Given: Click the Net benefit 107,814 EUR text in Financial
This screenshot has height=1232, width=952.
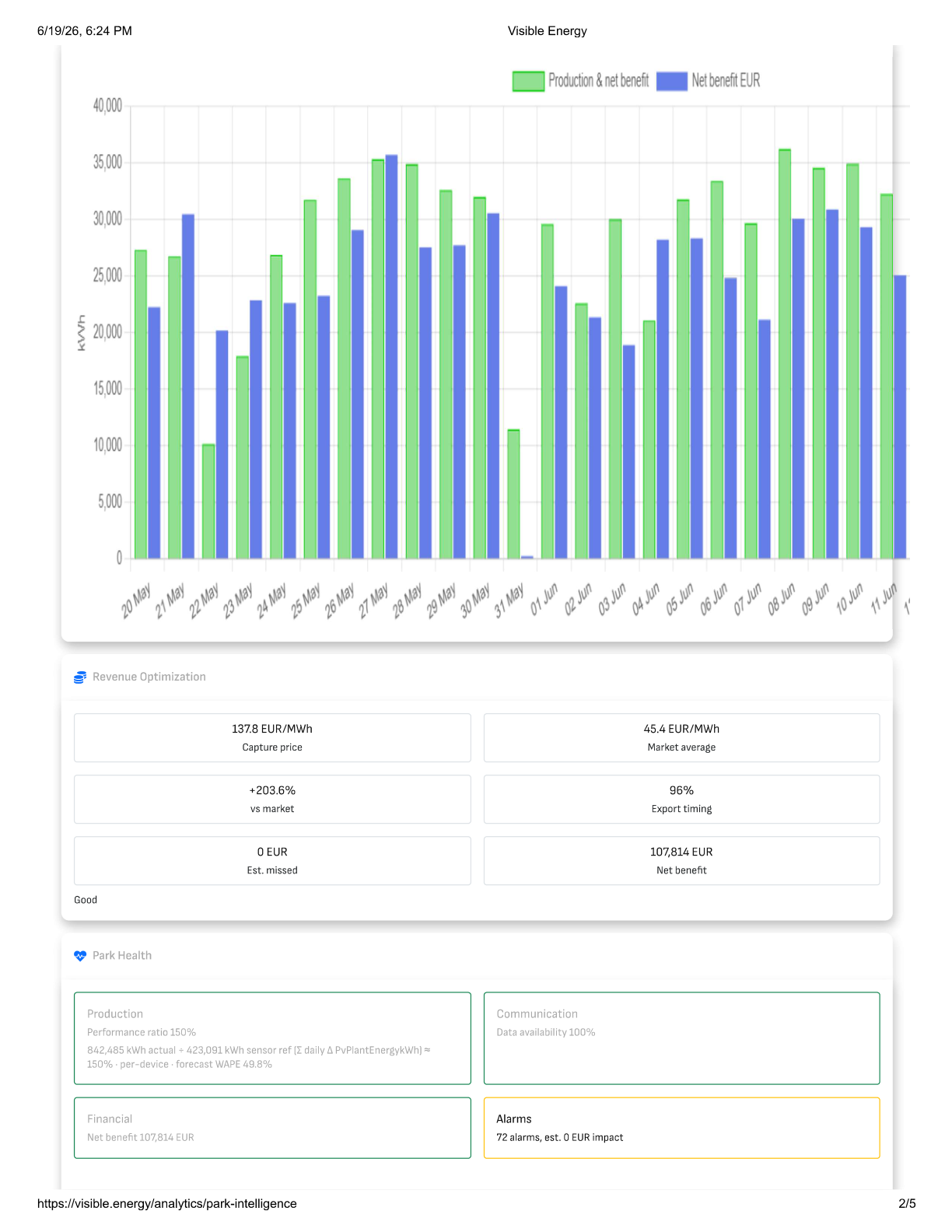Looking at the screenshot, I should [x=141, y=1137].
